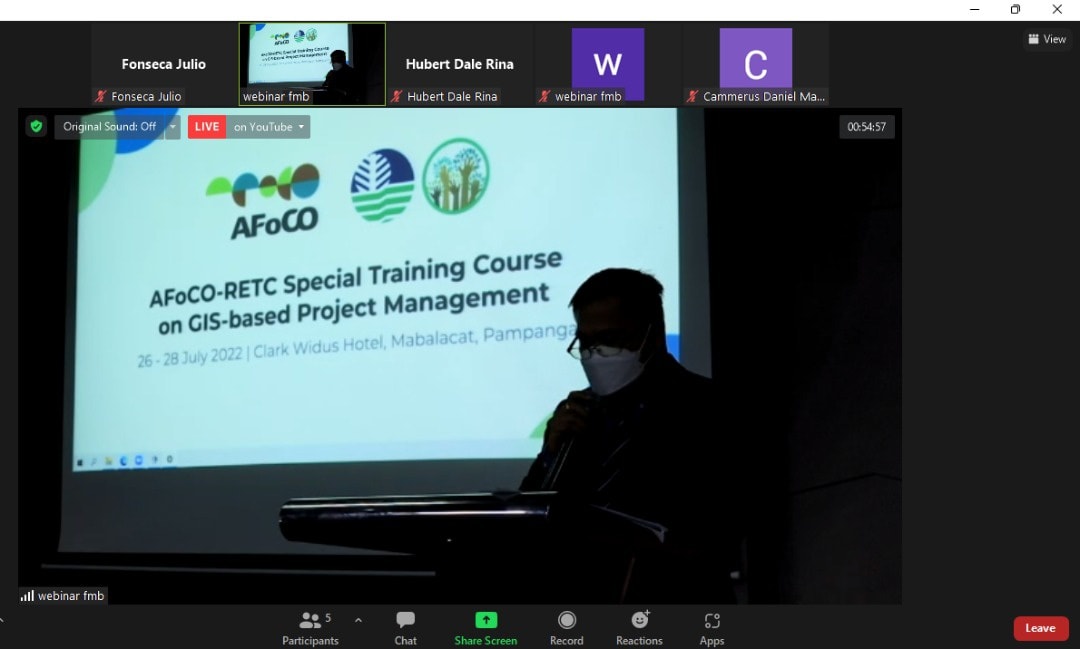The width and height of the screenshot is (1080, 649).
Task: Click the red LIVE indicator
Action: pos(207,127)
